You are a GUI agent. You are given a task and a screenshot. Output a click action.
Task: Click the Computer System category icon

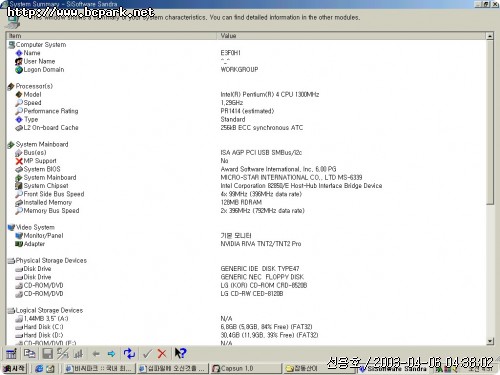tap(12, 45)
